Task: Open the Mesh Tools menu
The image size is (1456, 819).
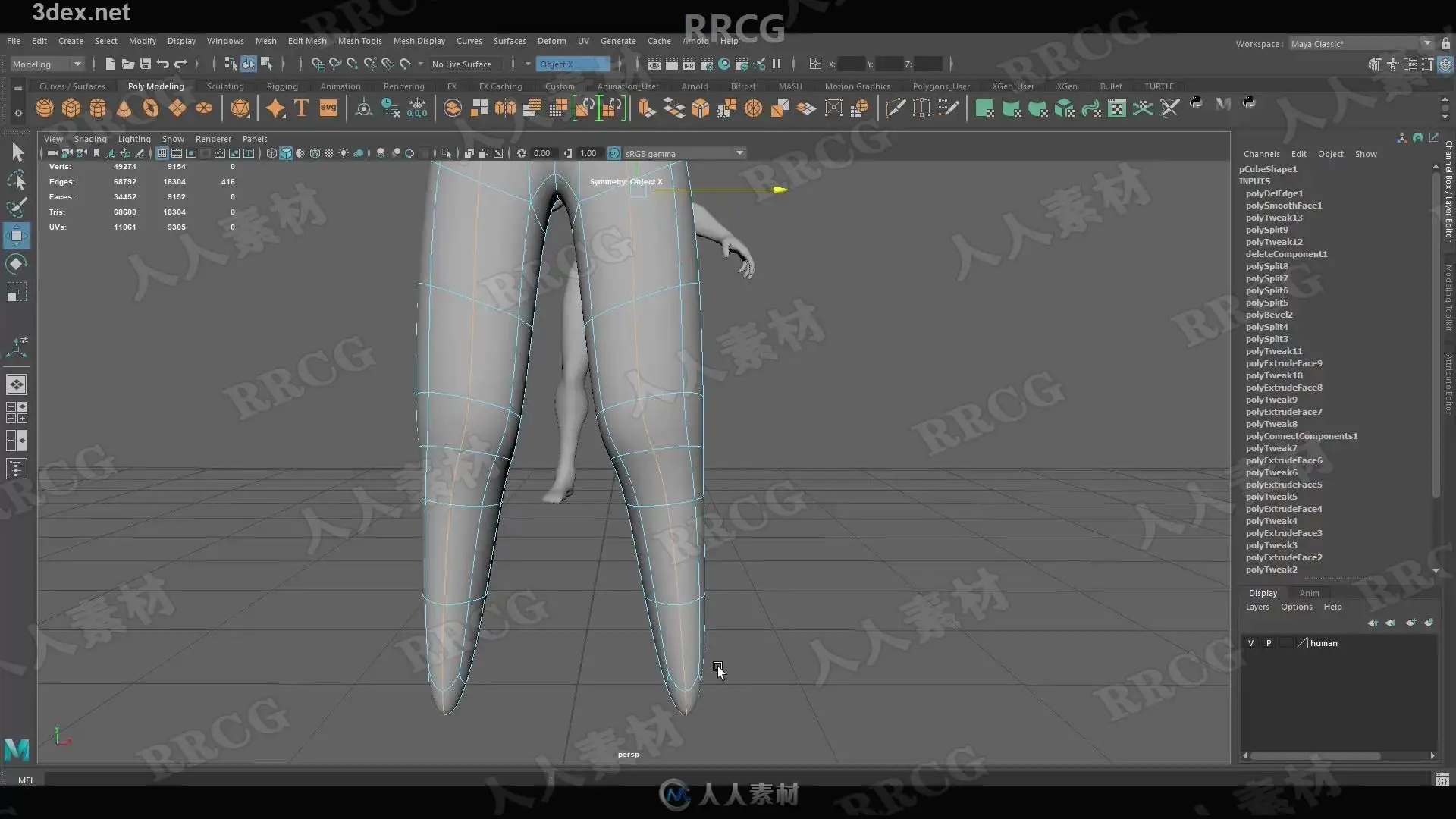Action: (360, 41)
